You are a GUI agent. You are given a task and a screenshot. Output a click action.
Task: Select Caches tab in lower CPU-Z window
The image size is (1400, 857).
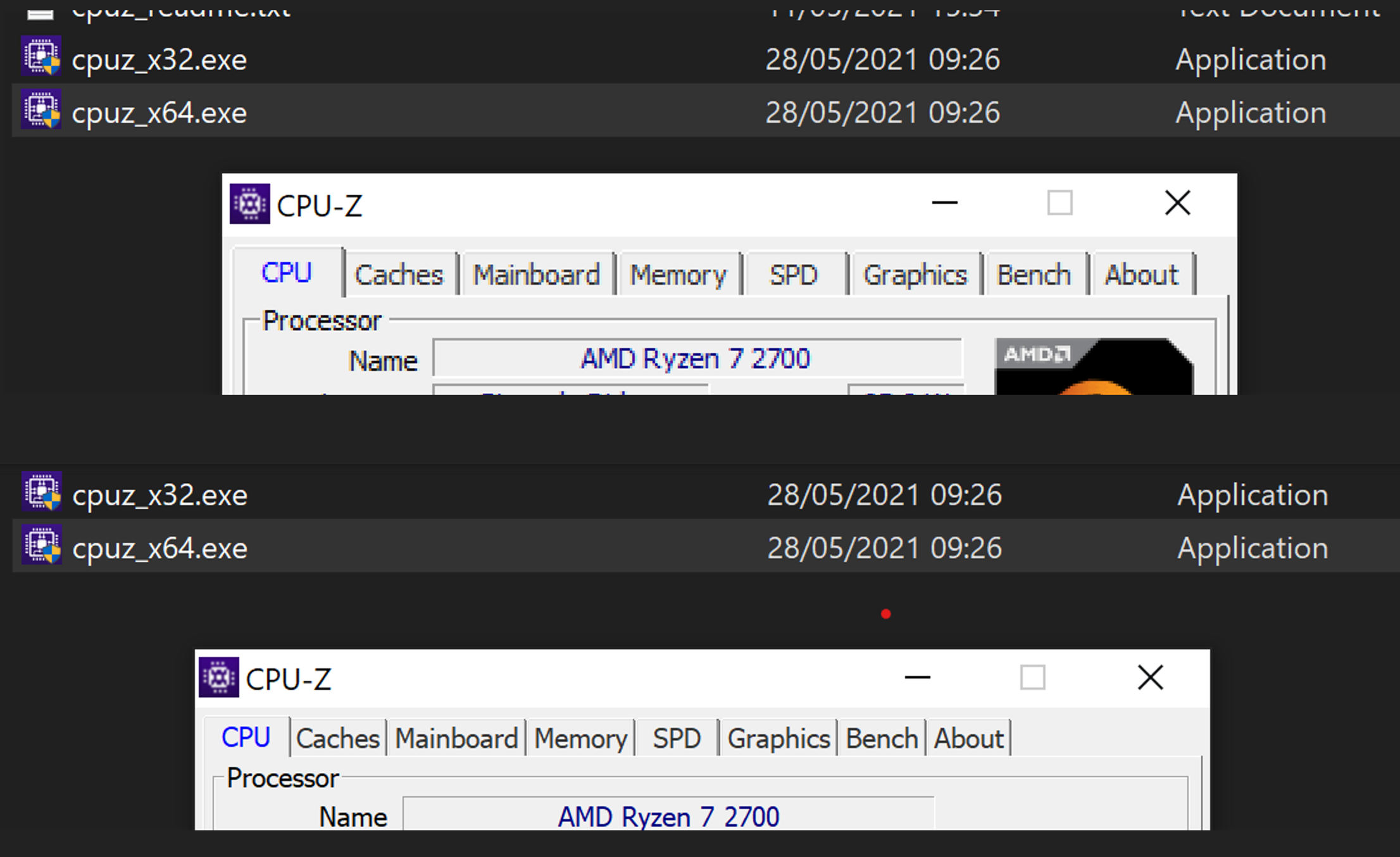point(338,738)
